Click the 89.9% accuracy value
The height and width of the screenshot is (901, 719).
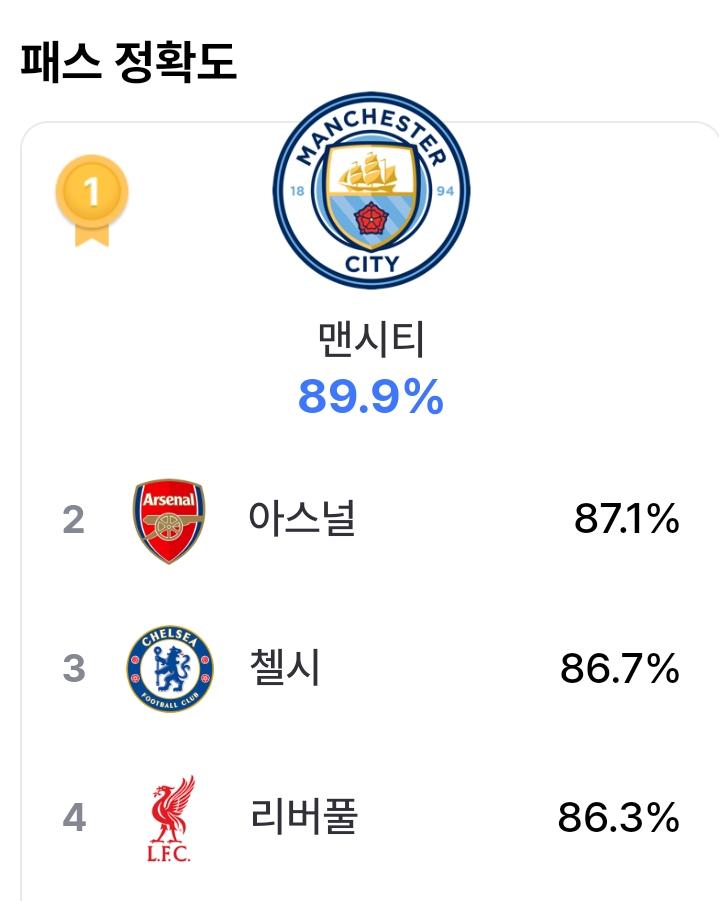(x=371, y=396)
